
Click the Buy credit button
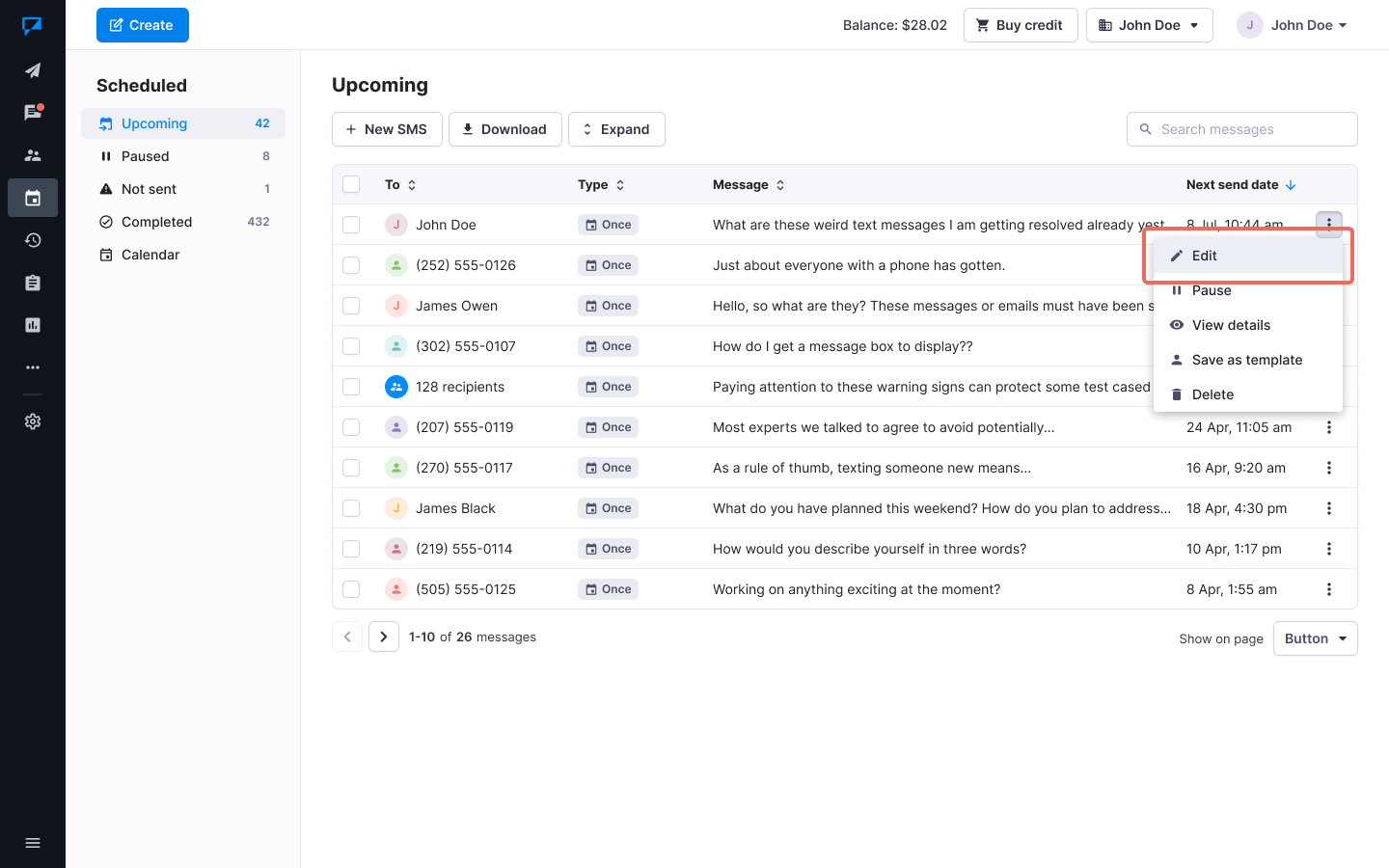point(1020,25)
